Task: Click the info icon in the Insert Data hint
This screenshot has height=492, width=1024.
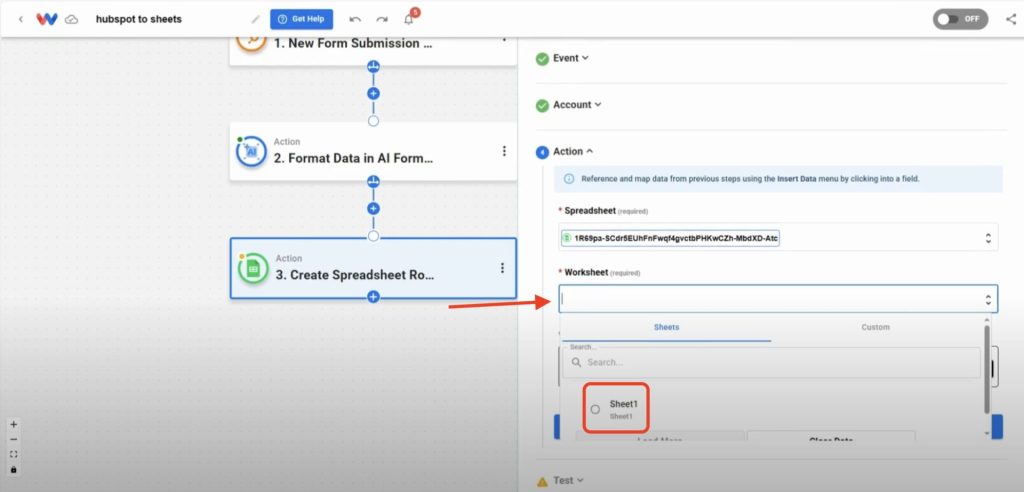Action: coord(569,178)
